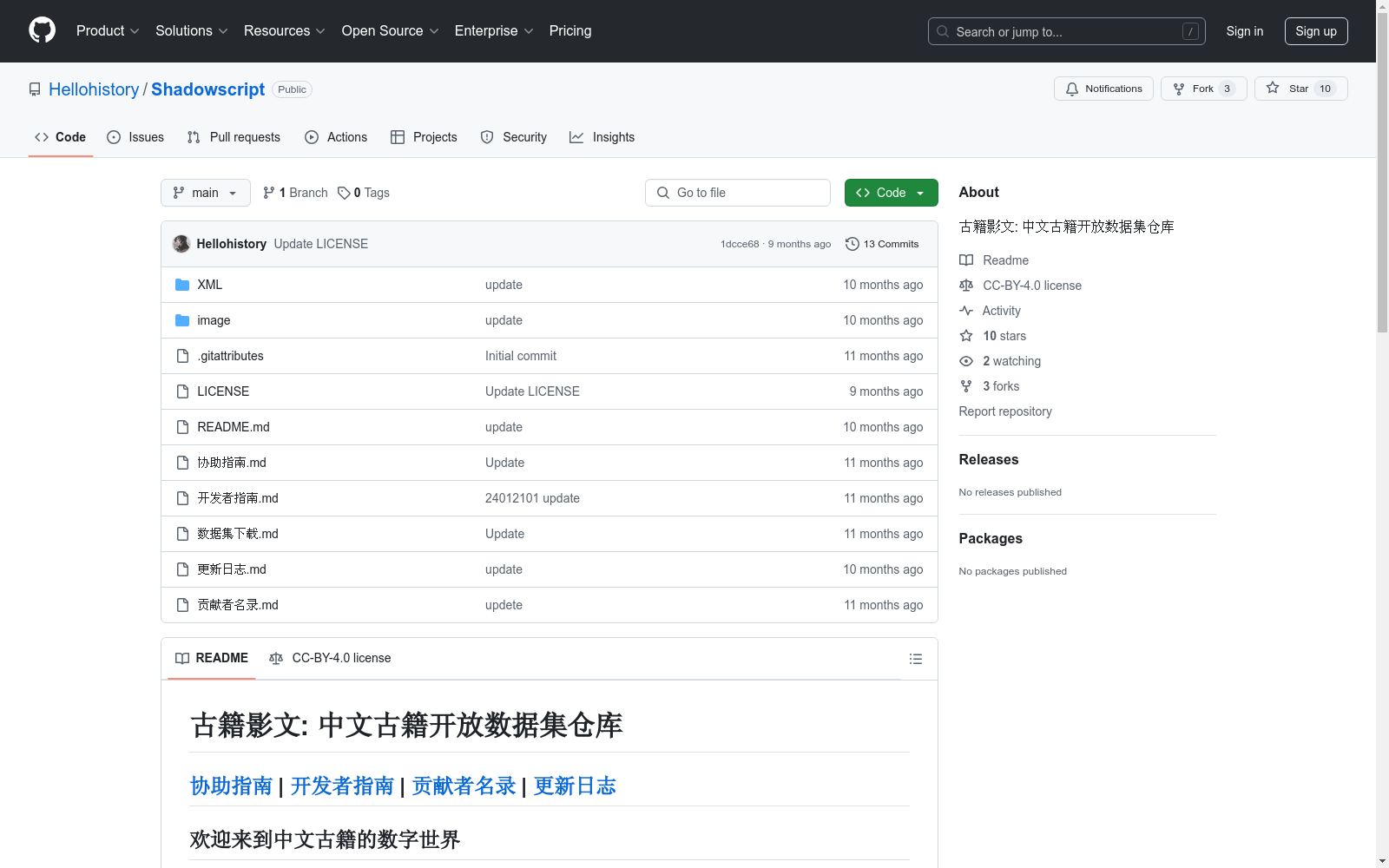Open the 数据集下载.md file
Screen dimensions: 1389x868
238,534
